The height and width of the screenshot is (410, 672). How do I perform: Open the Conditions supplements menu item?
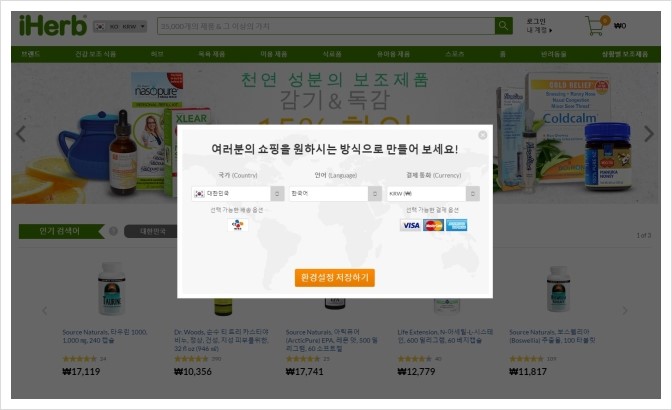click(624, 54)
